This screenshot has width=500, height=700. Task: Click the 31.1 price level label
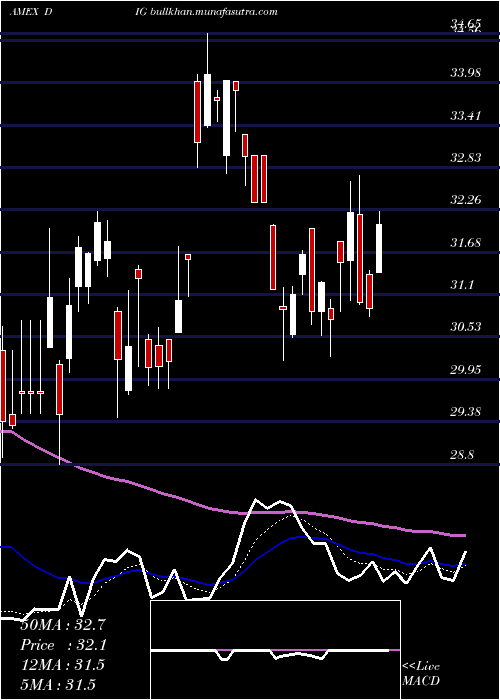pos(462,284)
